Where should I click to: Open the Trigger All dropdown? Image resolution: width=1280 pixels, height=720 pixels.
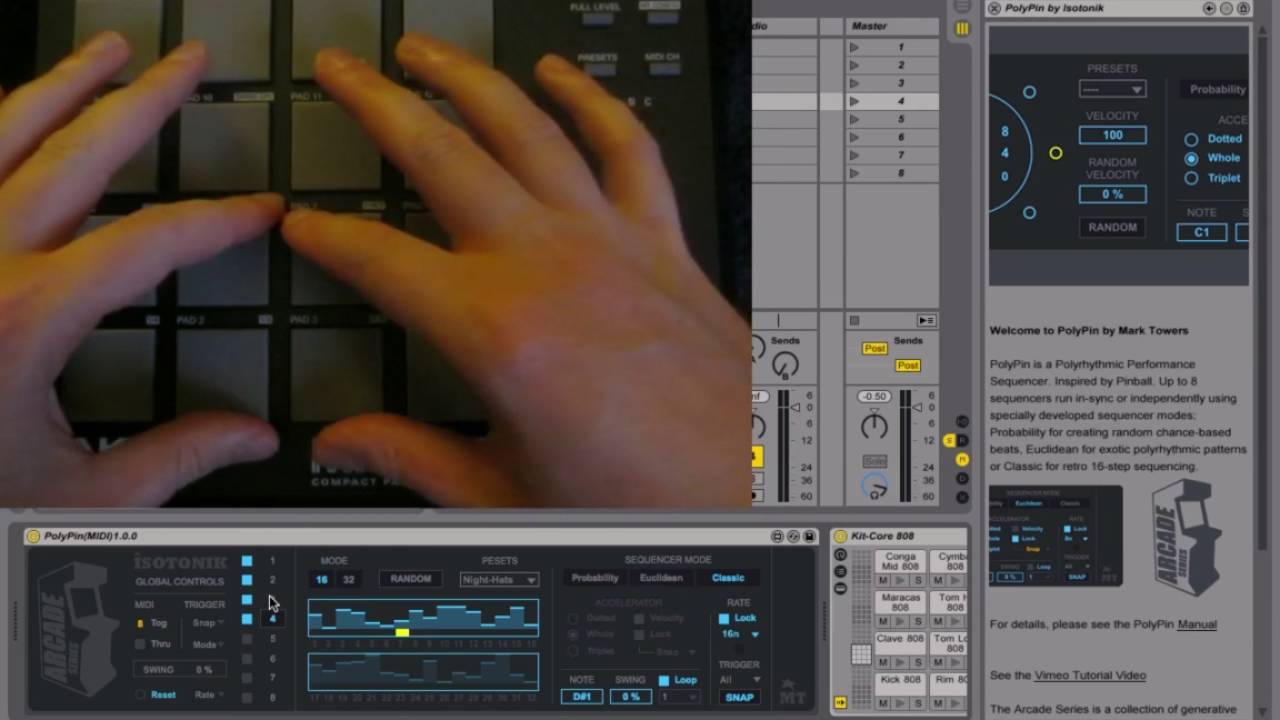point(740,680)
